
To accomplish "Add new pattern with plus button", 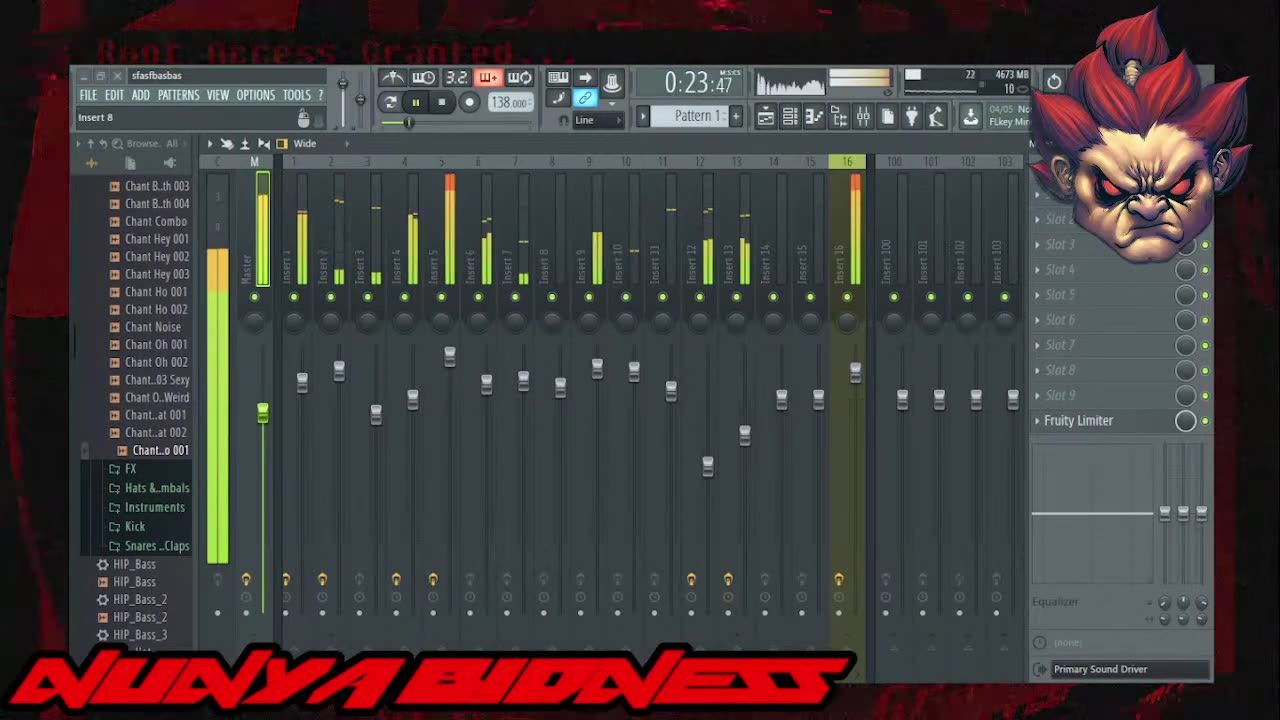I will coord(736,116).
